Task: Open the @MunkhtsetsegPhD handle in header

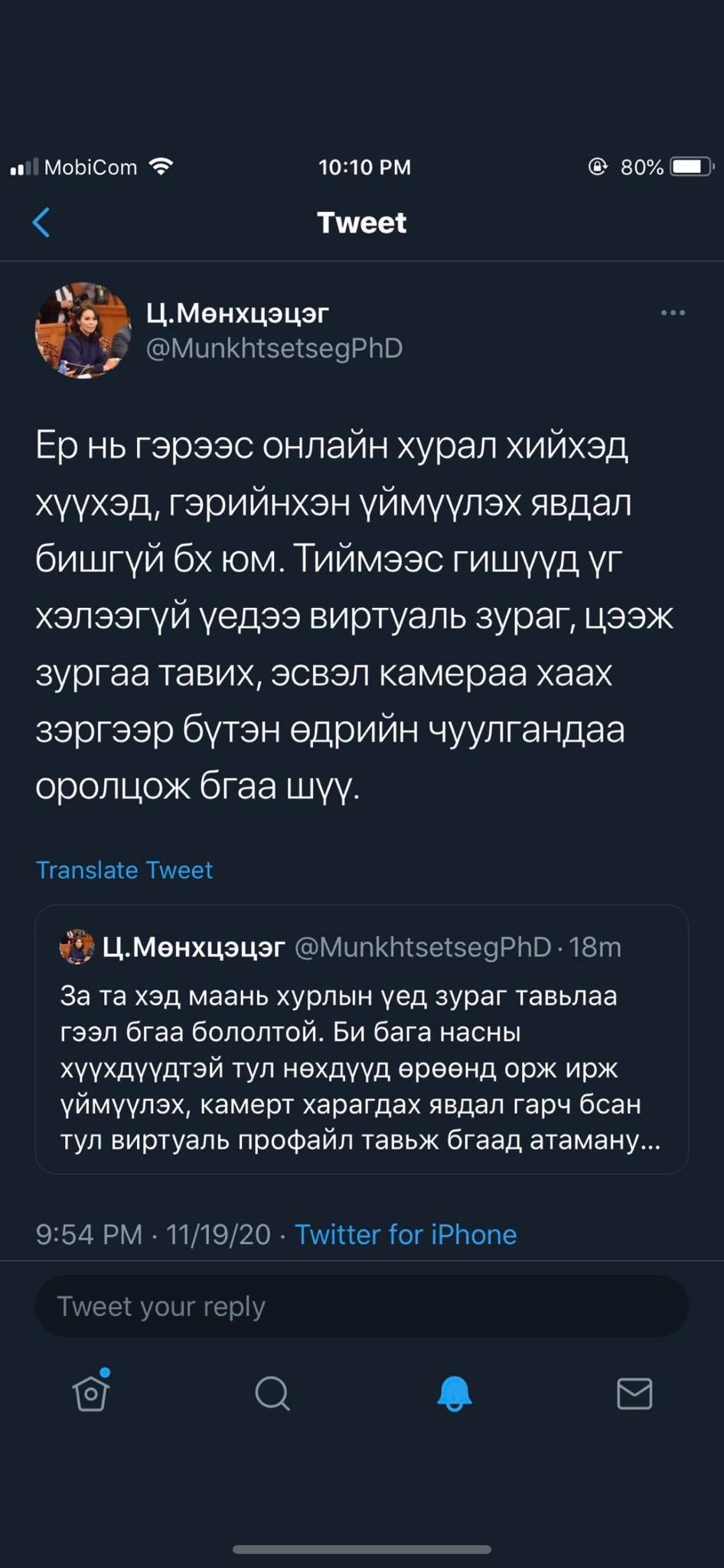Action: [274, 348]
